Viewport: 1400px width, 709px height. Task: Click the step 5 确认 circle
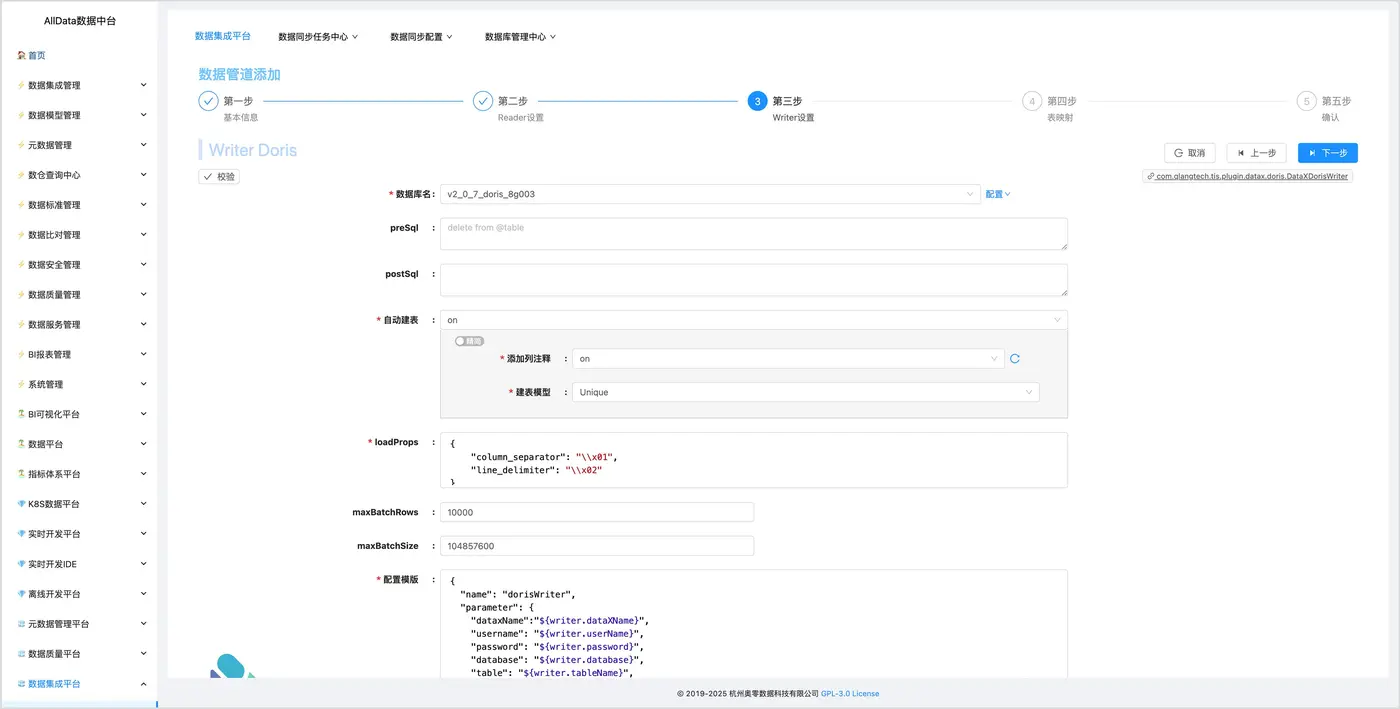pyautogui.click(x=1306, y=101)
